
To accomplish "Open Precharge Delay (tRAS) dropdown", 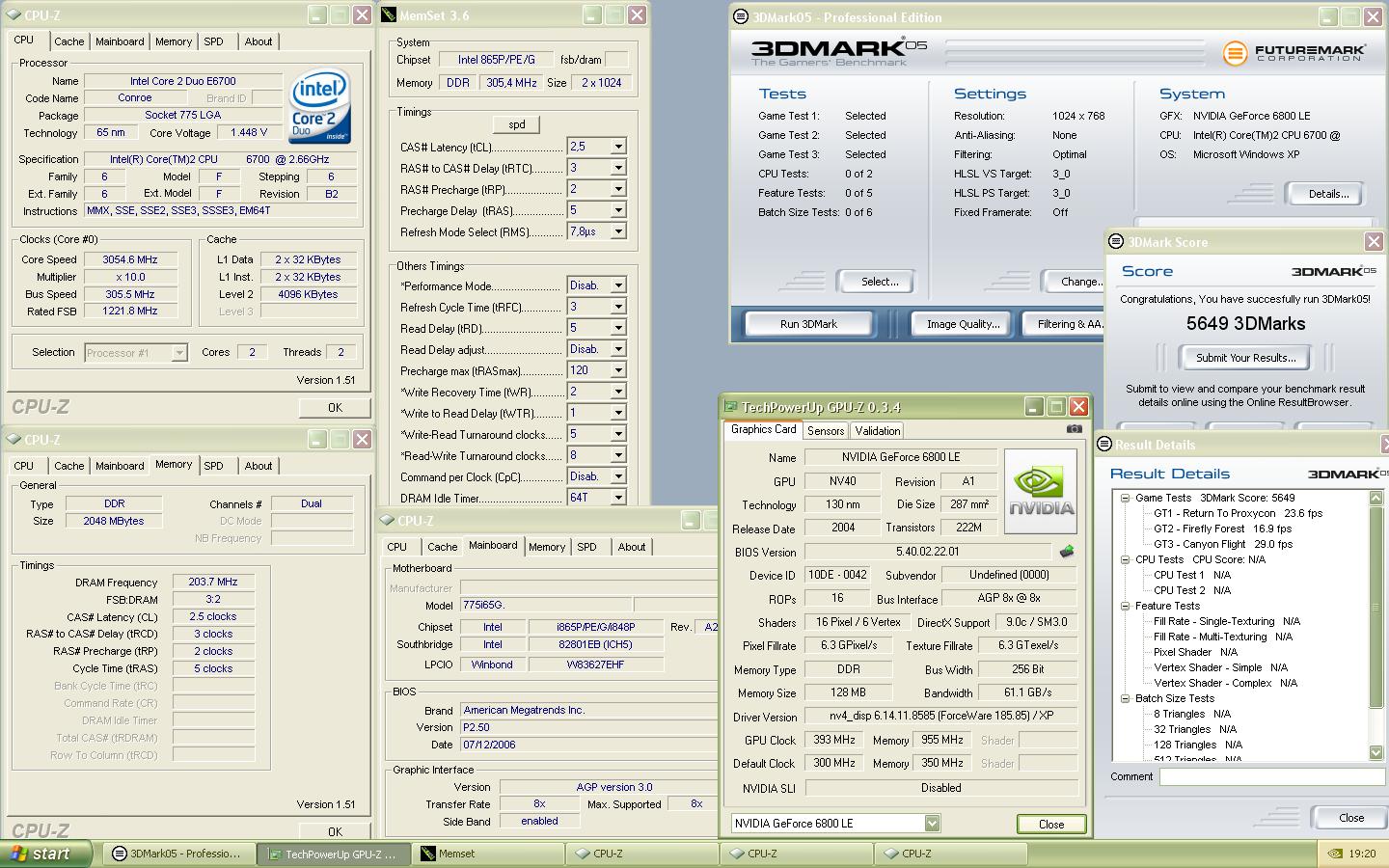I will pyautogui.click(x=618, y=210).
